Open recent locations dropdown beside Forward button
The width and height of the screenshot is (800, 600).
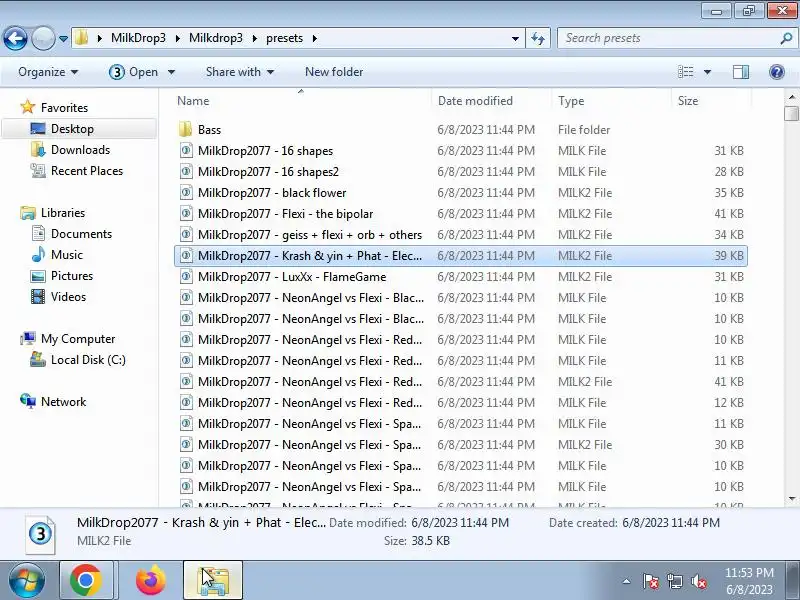tap(63, 39)
